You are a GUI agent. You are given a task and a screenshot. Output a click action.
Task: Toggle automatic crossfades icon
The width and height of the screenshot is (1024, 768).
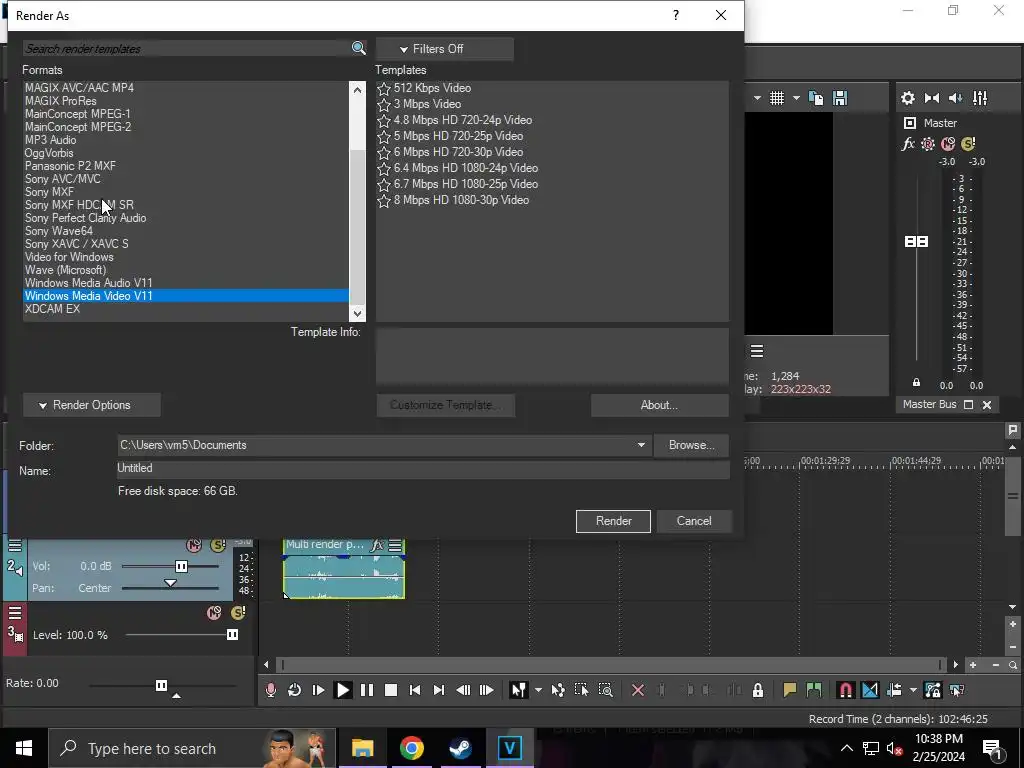[870, 690]
